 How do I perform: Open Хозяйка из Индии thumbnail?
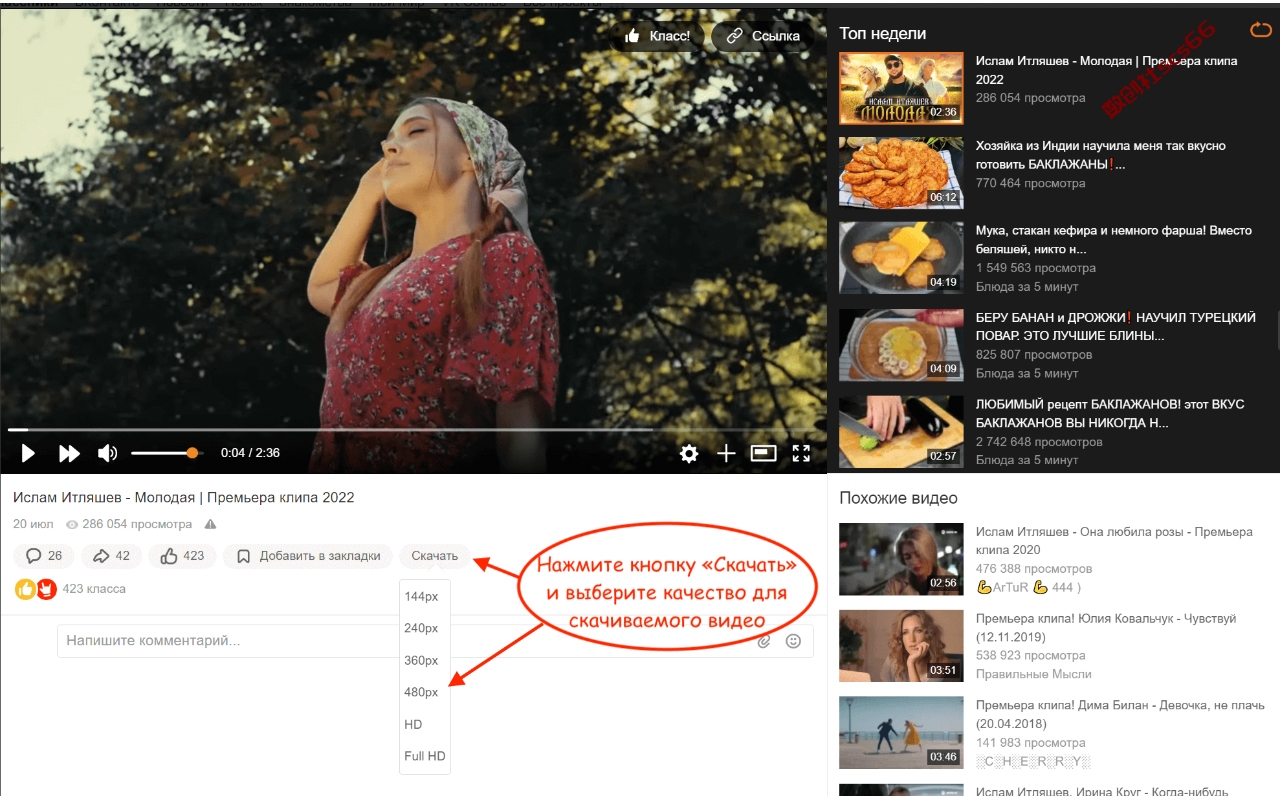click(901, 173)
